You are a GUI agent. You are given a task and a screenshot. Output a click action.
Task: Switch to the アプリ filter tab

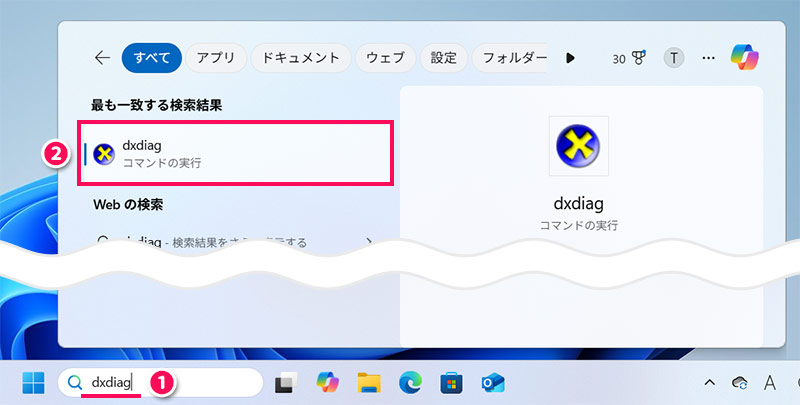pyautogui.click(x=216, y=58)
